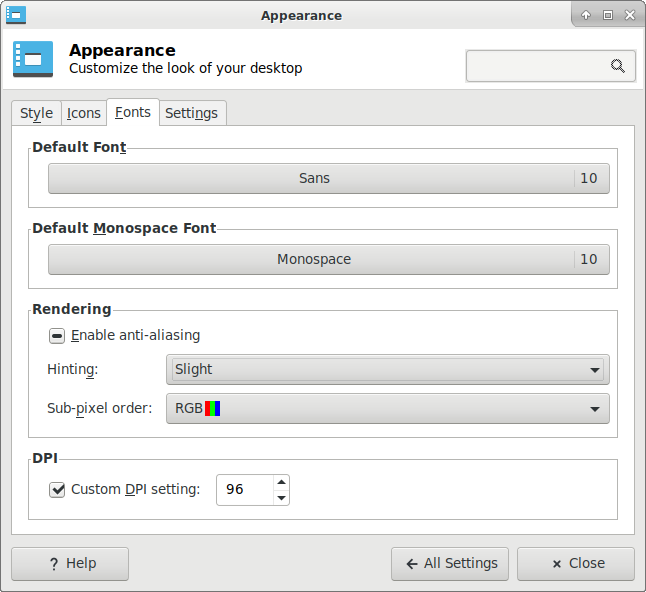Open the Icons tab
Image resolution: width=646 pixels, height=592 pixels.
pyautogui.click(x=84, y=113)
